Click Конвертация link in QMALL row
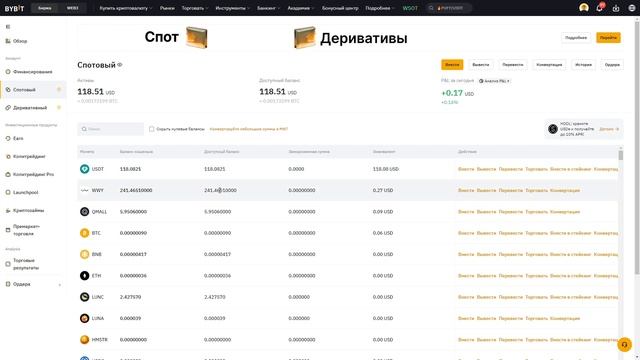Screen dimensions: 640x360 [565, 212]
